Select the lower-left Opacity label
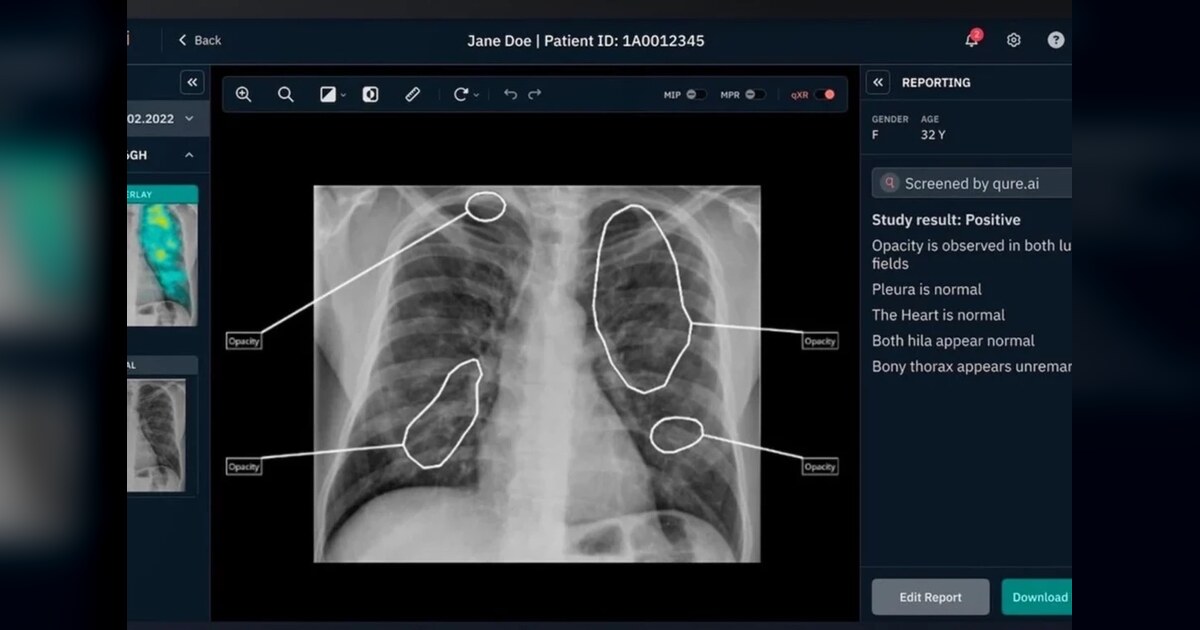This screenshot has height=630, width=1200. [x=243, y=467]
